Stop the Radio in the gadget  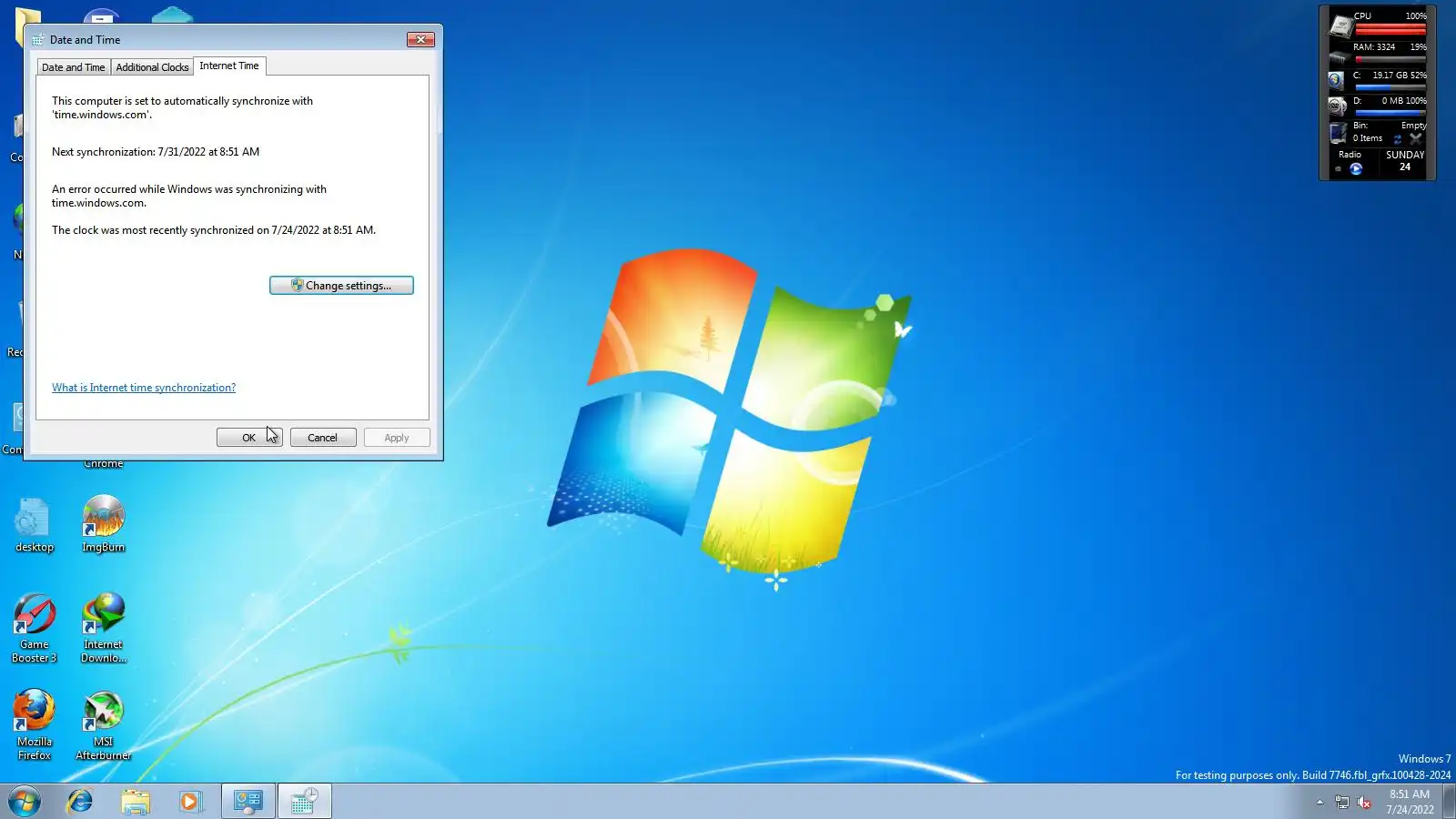coord(1338,168)
